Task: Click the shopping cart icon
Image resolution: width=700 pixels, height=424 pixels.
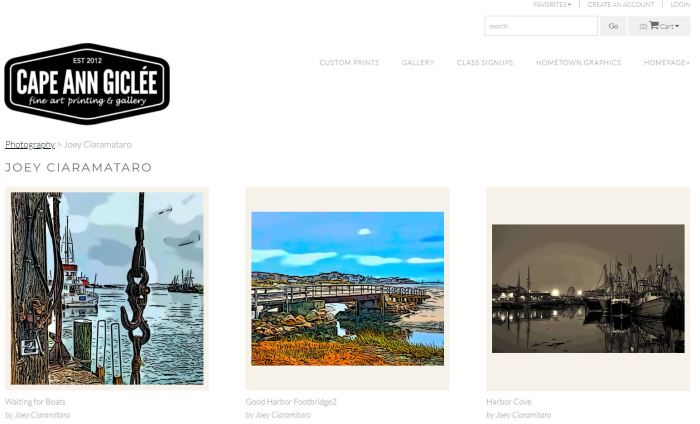Action: 654,25
